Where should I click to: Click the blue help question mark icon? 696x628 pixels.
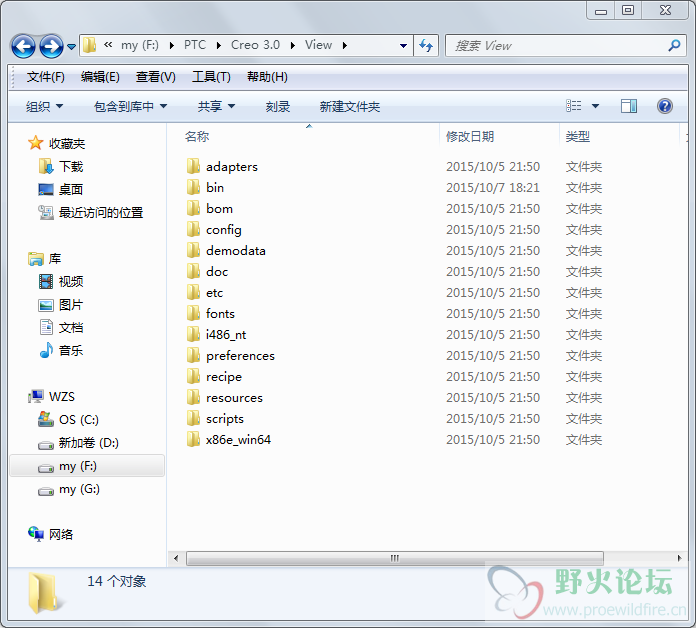tap(664, 106)
